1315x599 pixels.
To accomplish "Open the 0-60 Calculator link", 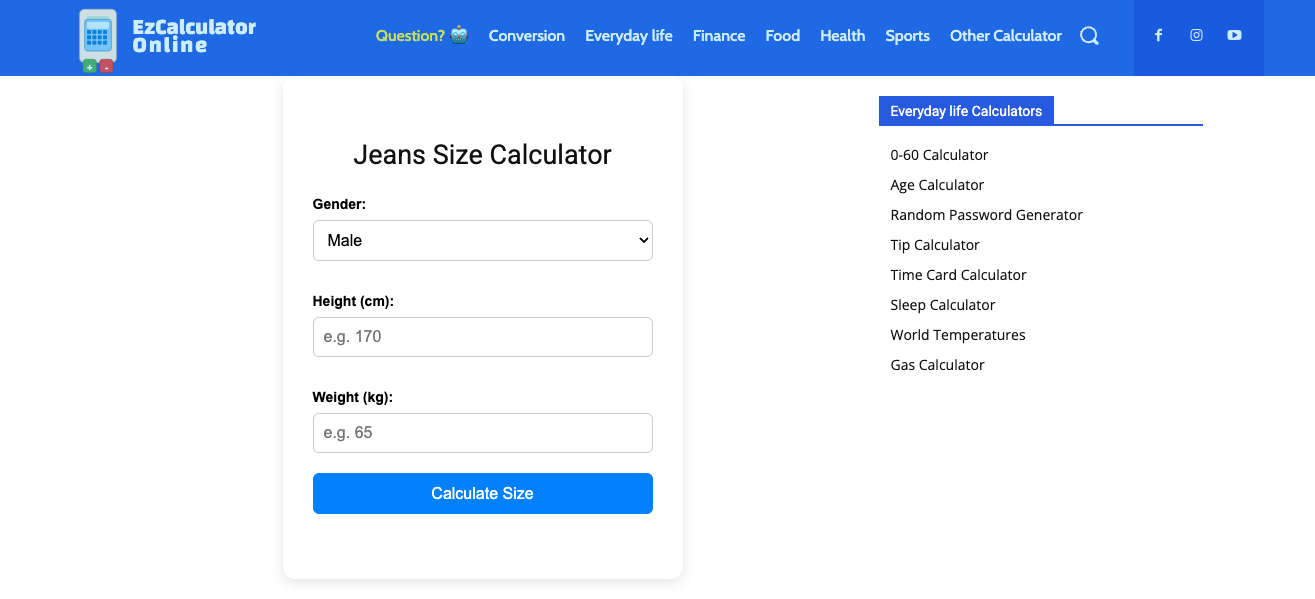I will click(939, 155).
